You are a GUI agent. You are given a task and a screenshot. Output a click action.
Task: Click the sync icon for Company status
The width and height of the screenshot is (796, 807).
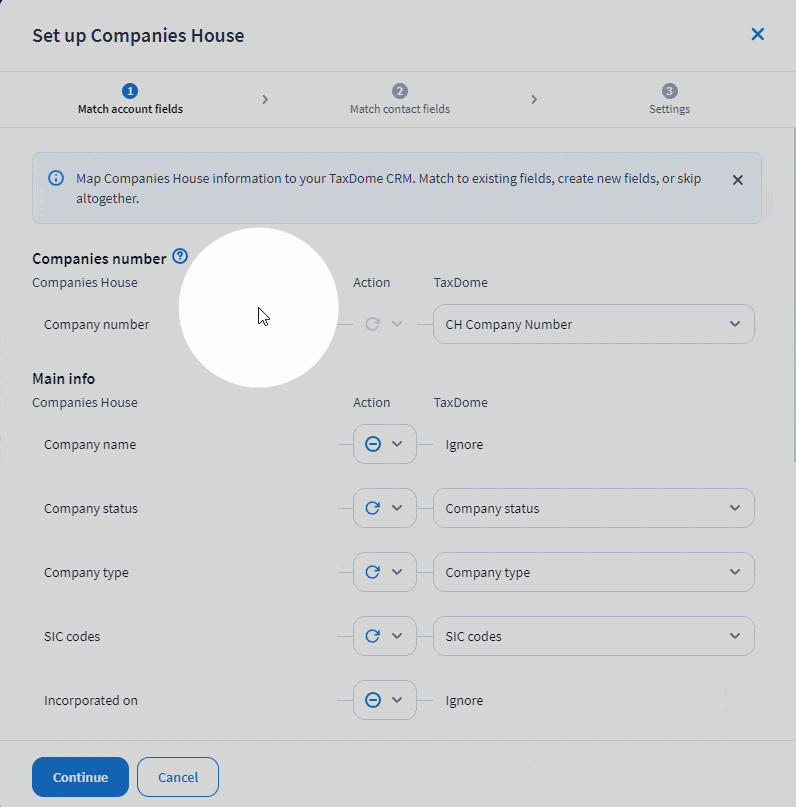tap(373, 508)
